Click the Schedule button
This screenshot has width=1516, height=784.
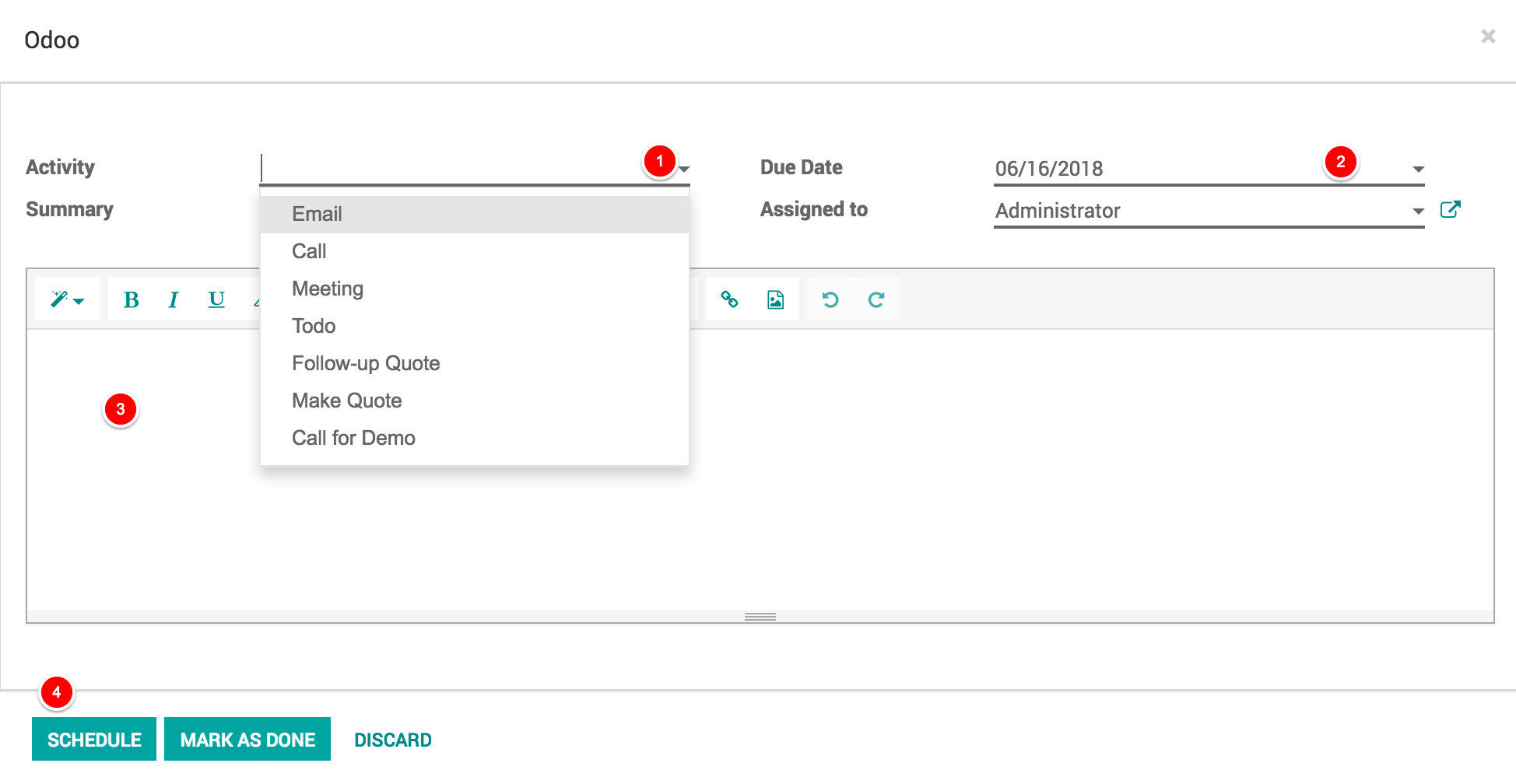tap(94, 739)
